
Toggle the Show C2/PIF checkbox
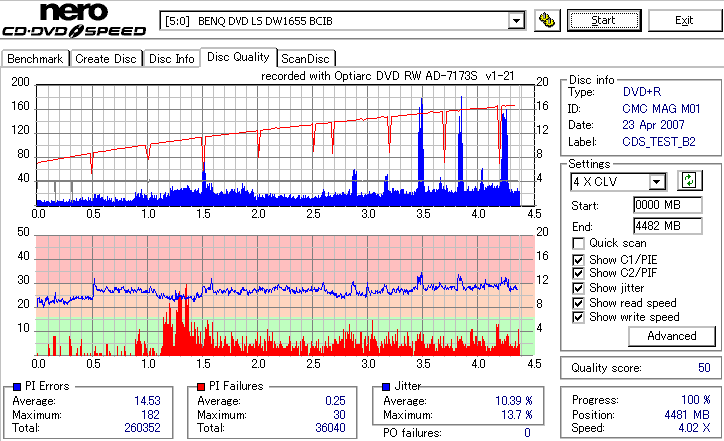tap(578, 273)
